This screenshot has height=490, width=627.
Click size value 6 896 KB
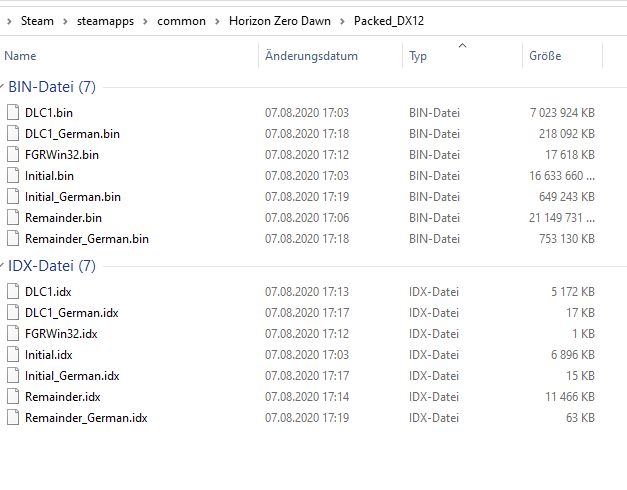(x=573, y=355)
